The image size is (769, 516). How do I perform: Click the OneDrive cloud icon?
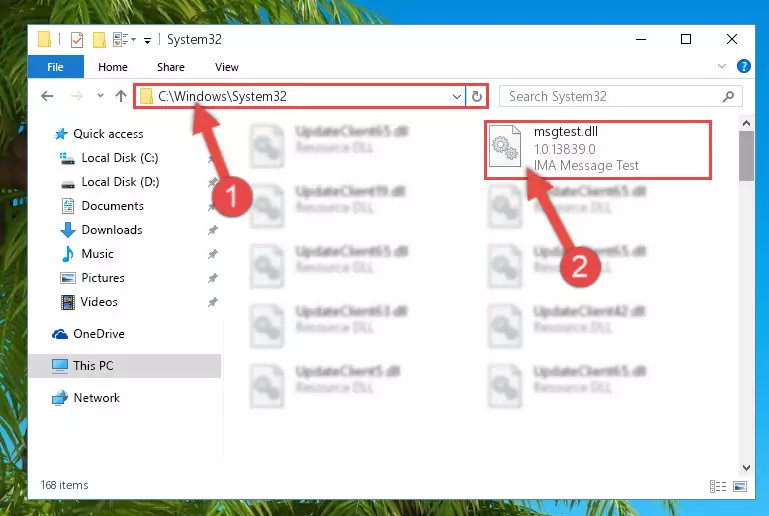click(x=60, y=334)
